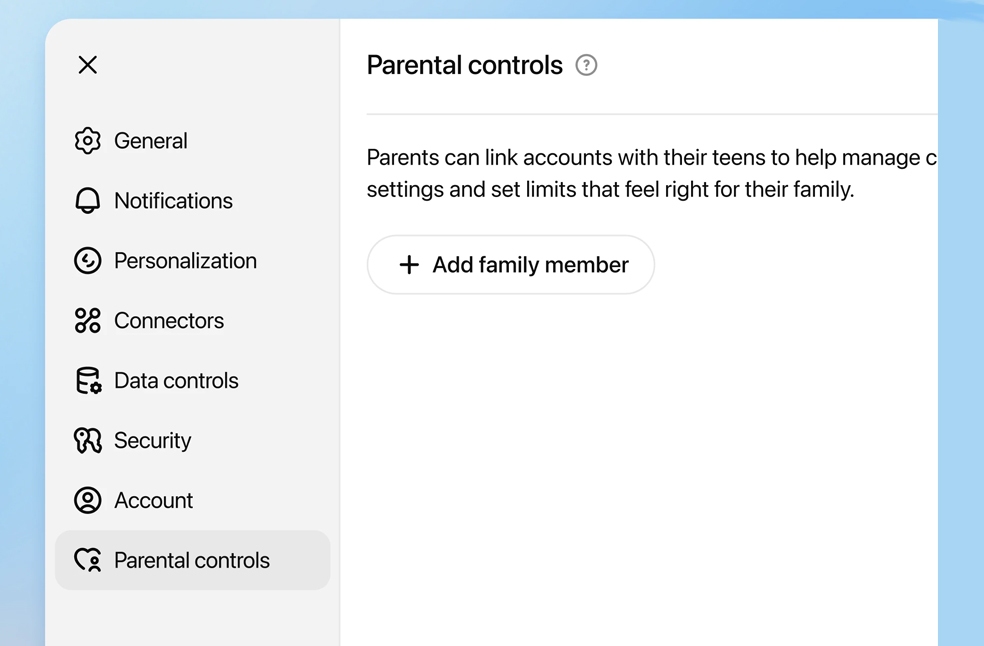Screen dimensions: 984x646
Task: Click the Data controls database icon
Action: coord(87,380)
